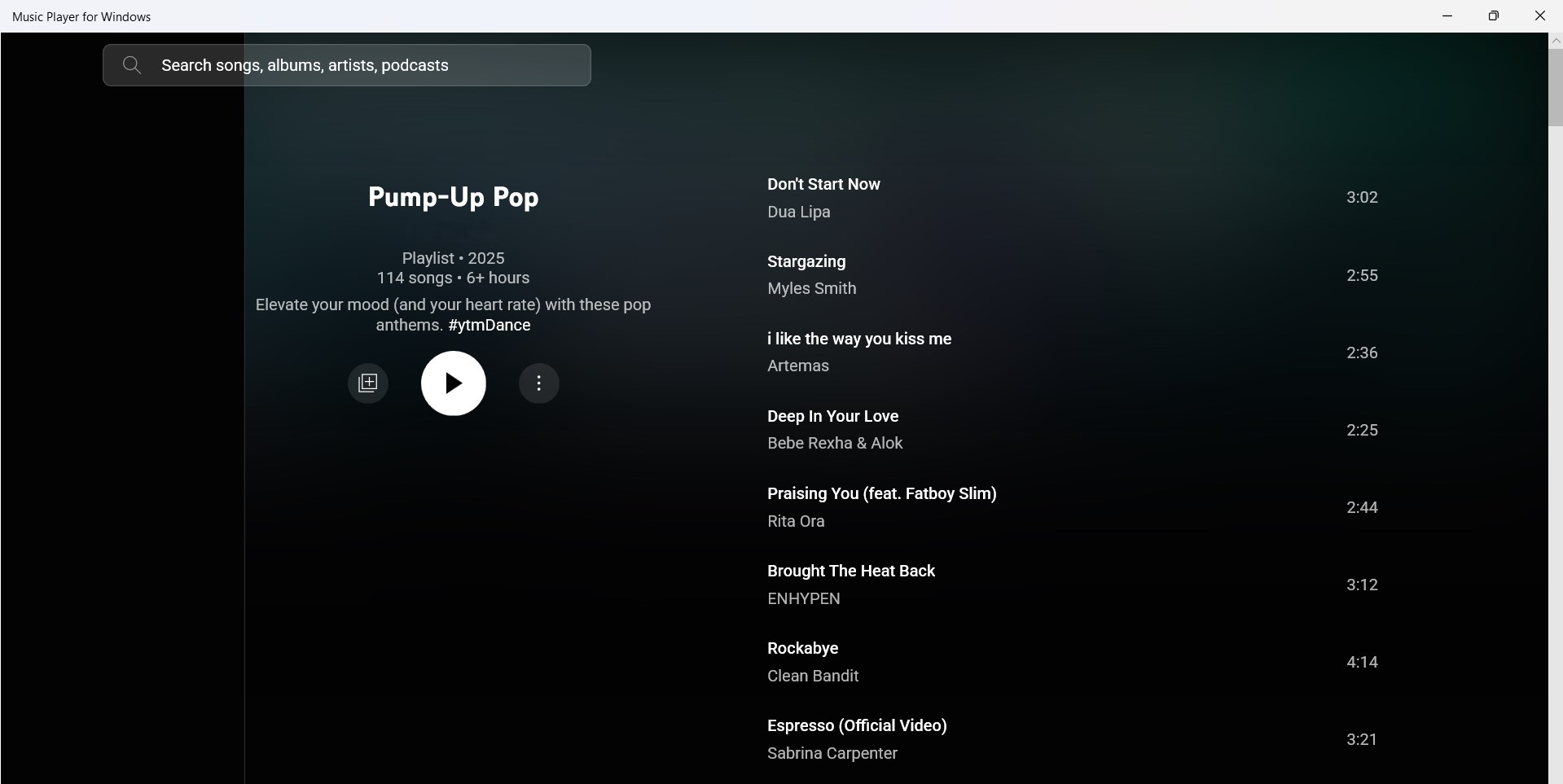Select i like the way you kiss me
Viewport: 1563px width, 784px height.
click(859, 338)
